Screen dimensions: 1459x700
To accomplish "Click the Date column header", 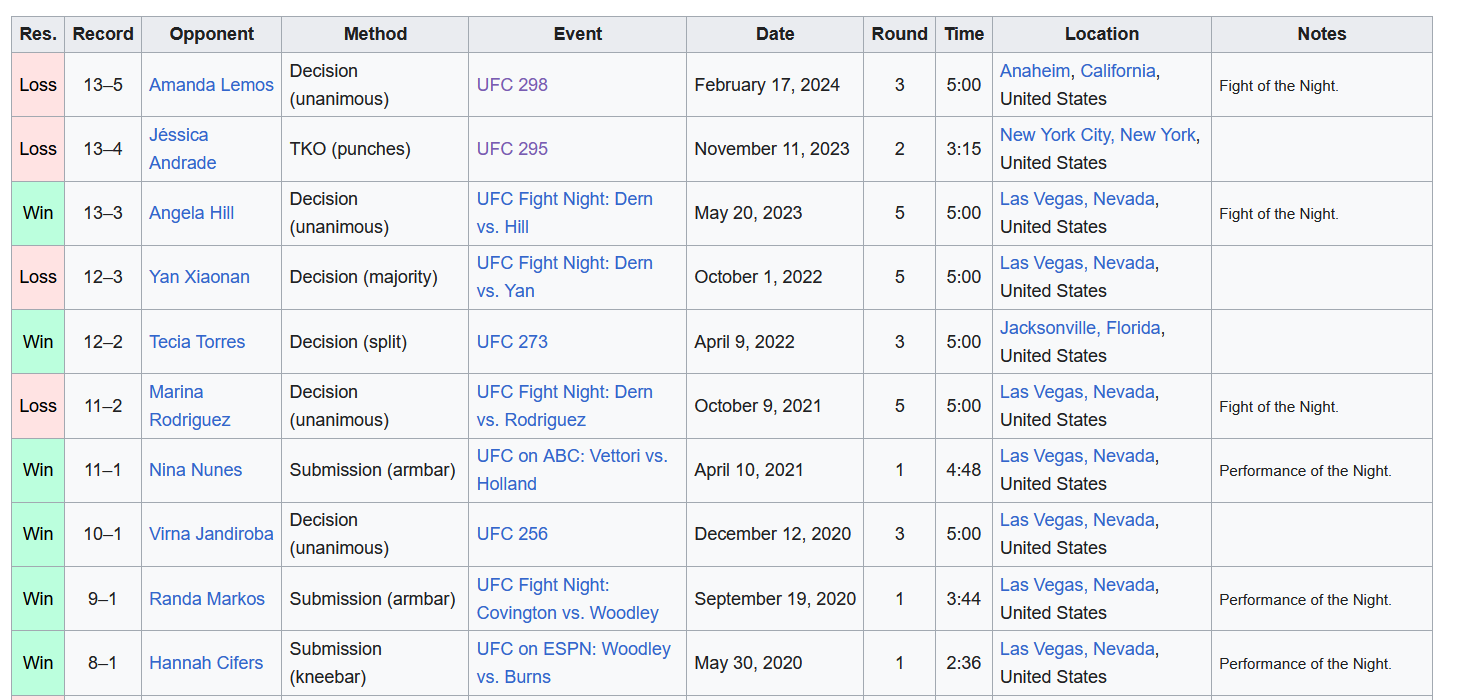I will click(775, 34).
